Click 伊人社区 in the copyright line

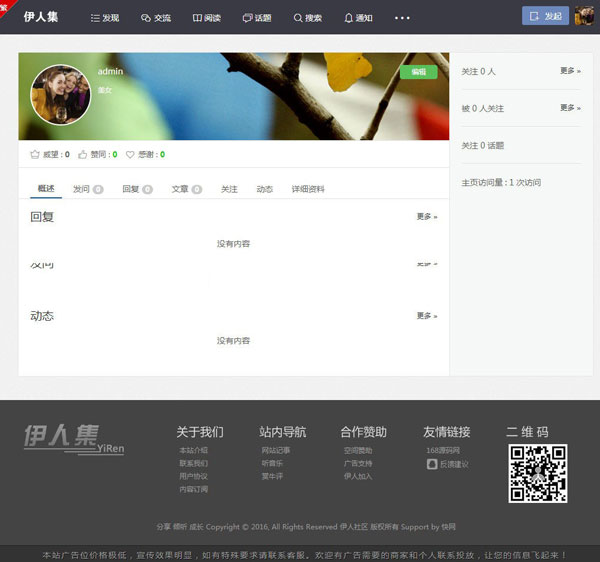354,527
